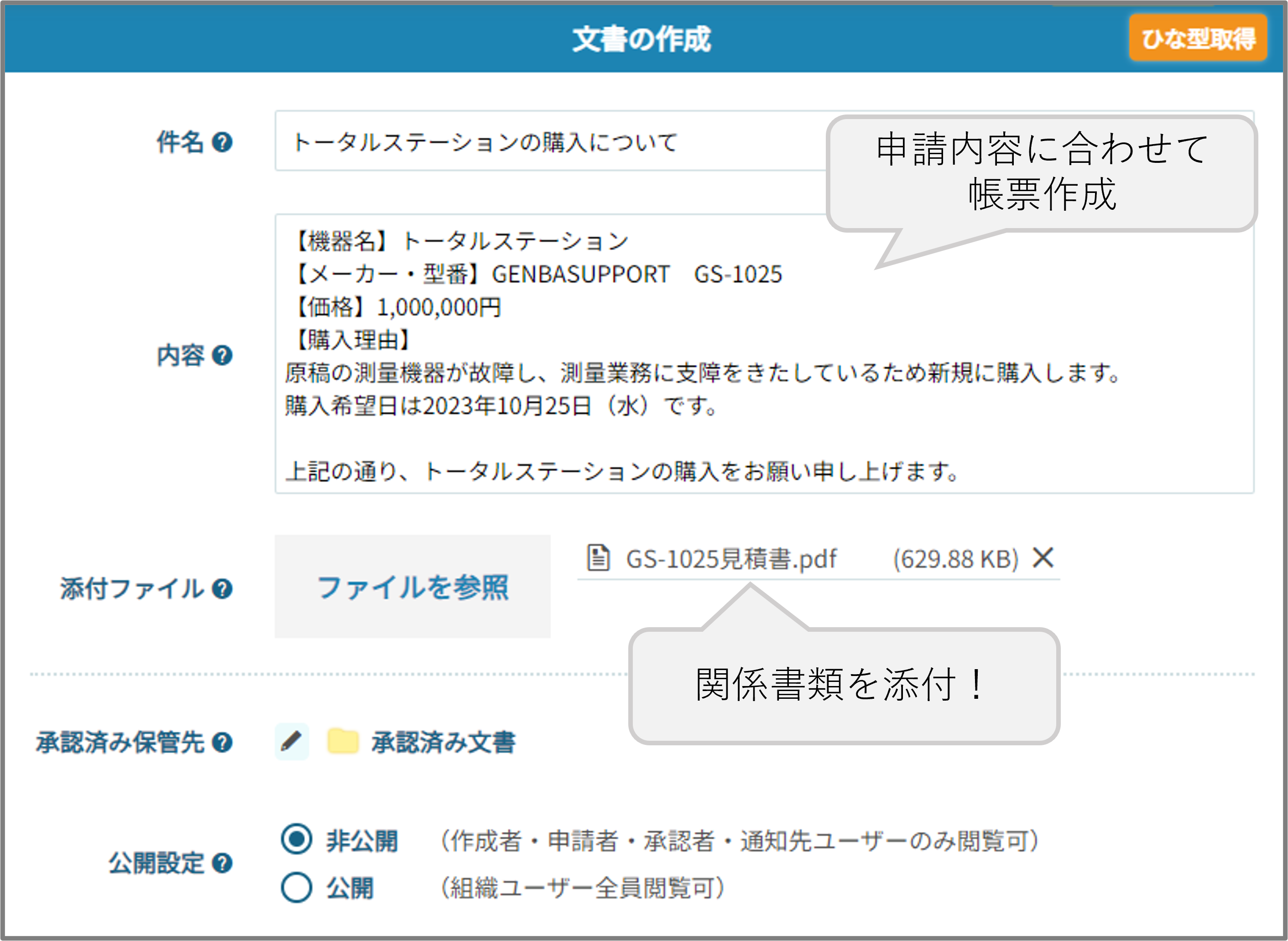1288x941 pixels.
Task: Open the help icon beside 公開設定
Action: [222, 863]
